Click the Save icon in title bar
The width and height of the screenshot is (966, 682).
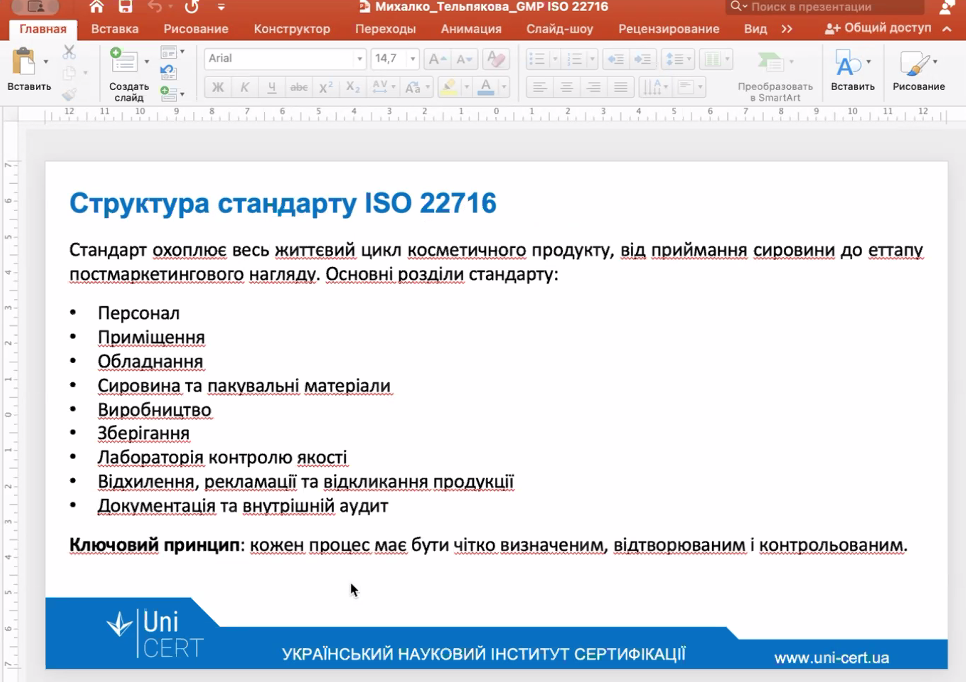pos(125,7)
